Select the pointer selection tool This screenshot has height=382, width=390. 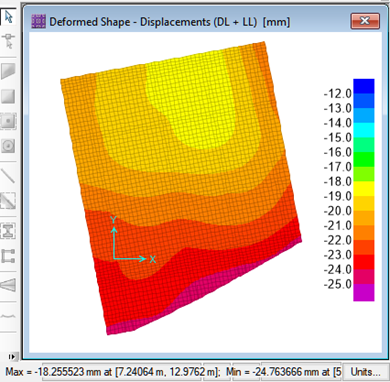click(x=8, y=17)
